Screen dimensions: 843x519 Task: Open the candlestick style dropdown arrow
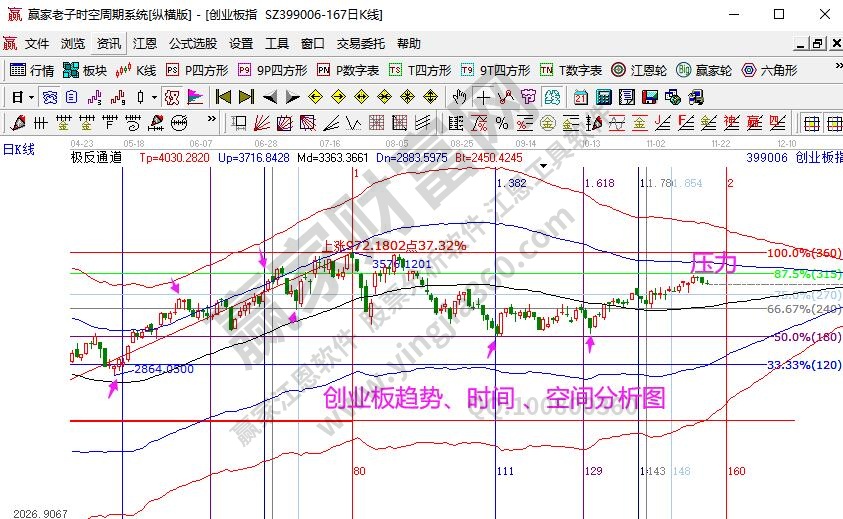(153, 97)
